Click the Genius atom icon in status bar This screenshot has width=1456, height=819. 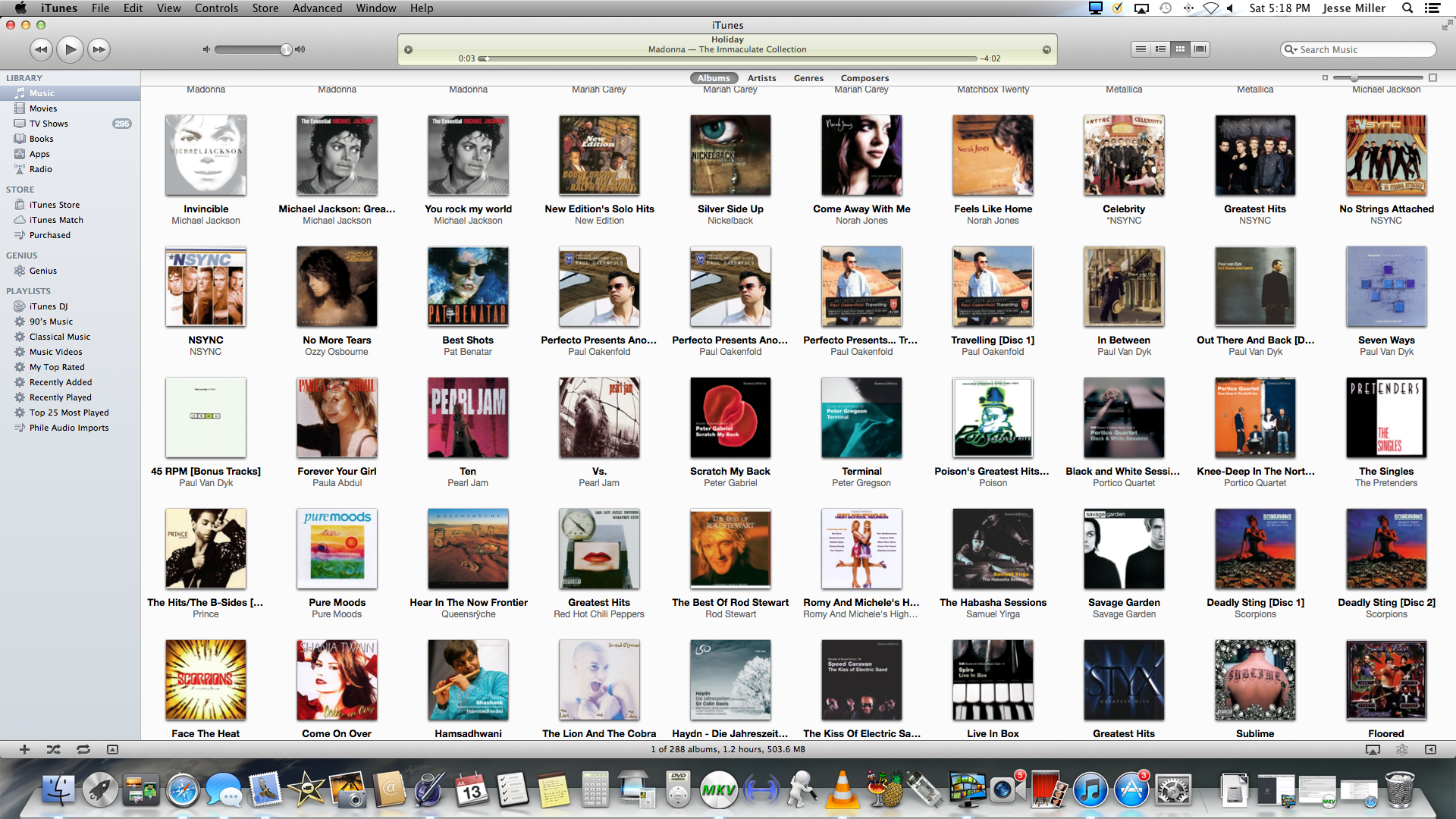click(x=1401, y=749)
